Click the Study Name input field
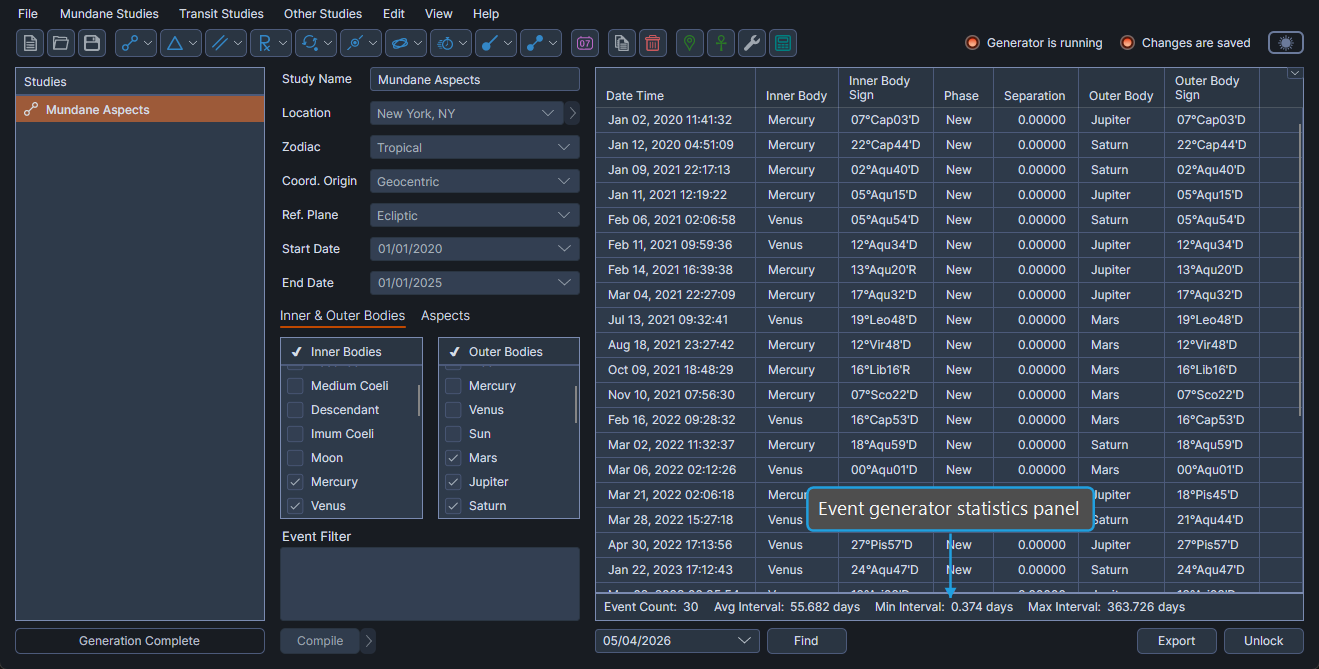The width and height of the screenshot is (1319, 669). [x=475, y=80]
